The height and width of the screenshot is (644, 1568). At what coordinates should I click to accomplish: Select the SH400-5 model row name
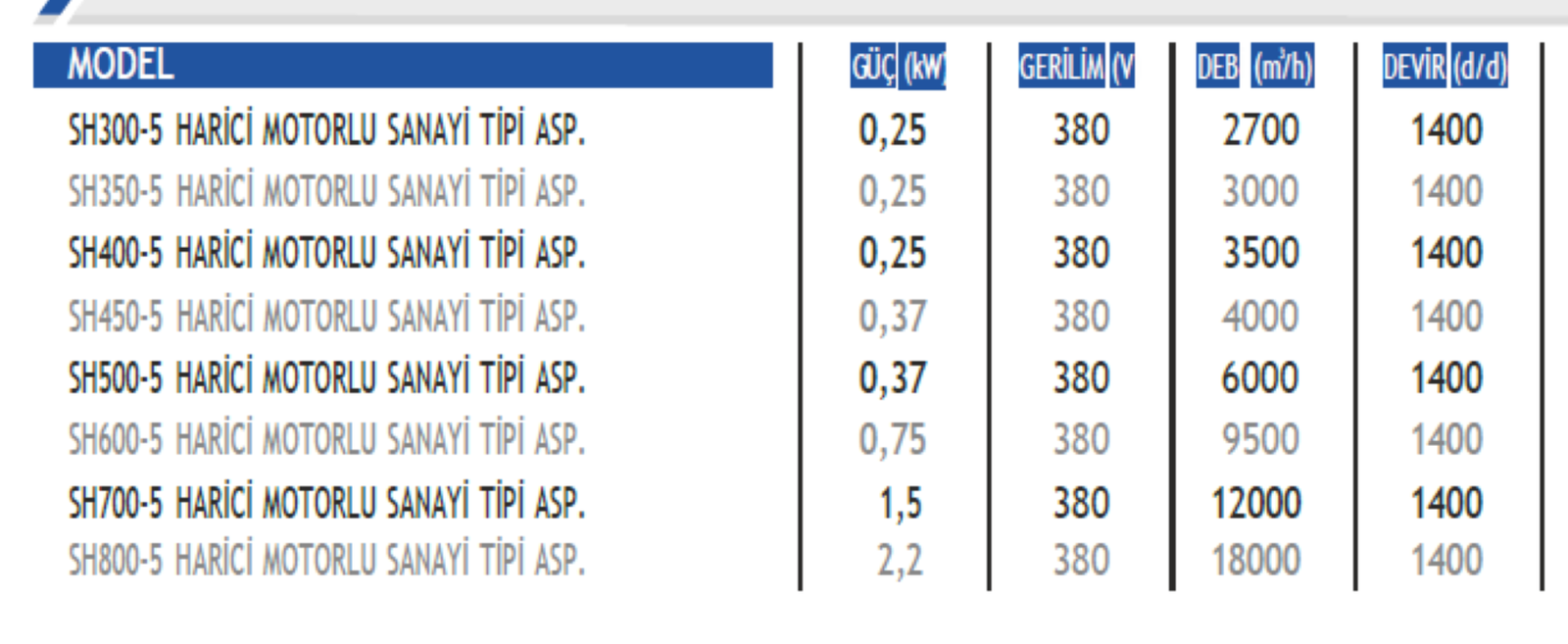(326, 254)
